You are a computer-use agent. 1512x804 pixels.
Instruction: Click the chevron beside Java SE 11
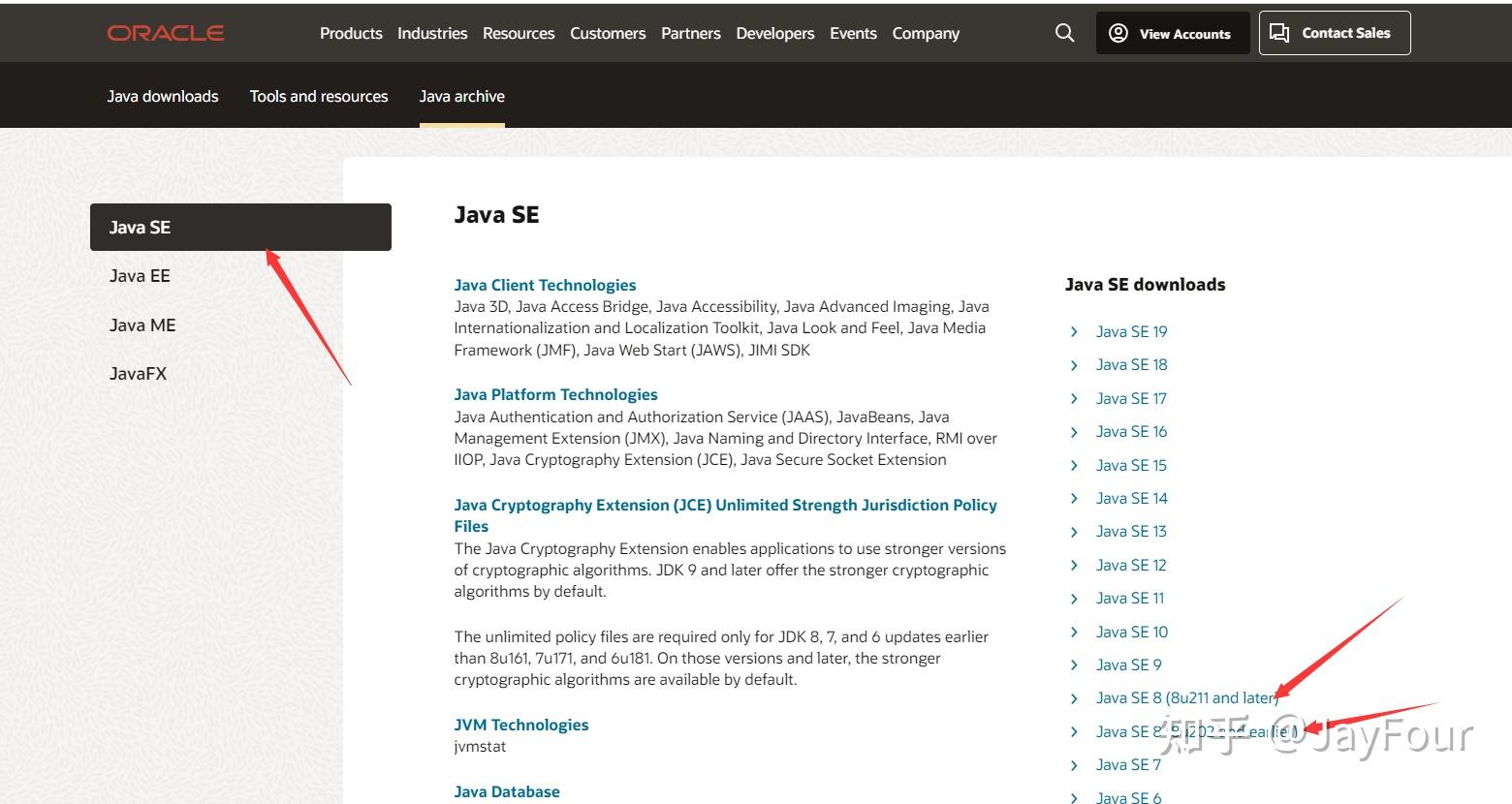pos(1074,598)
